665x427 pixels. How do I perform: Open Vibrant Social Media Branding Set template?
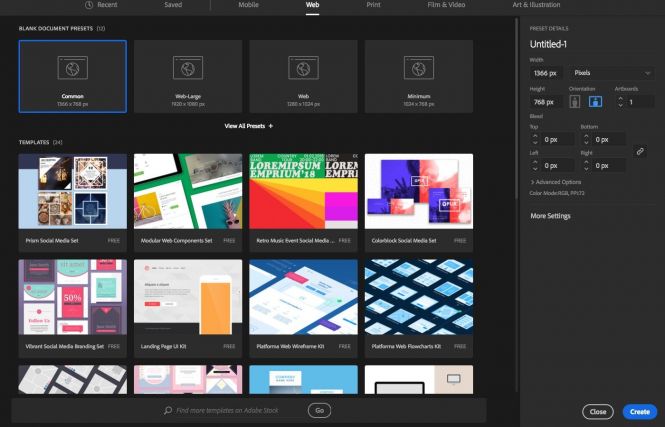pyautogui.click(x=73, y=308)
